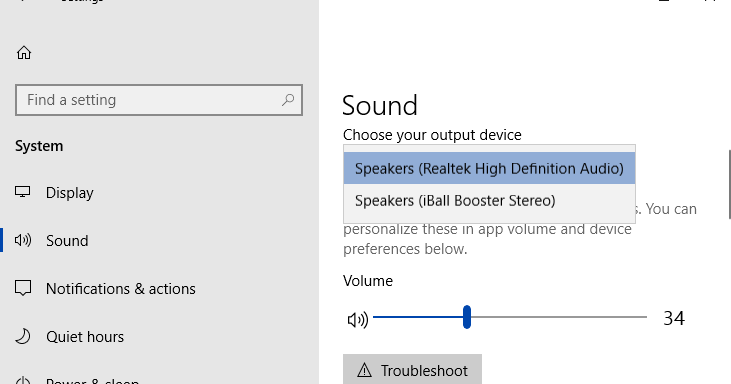
Task: Go to Settings home via the house icon
Action: tap(24, 53)
